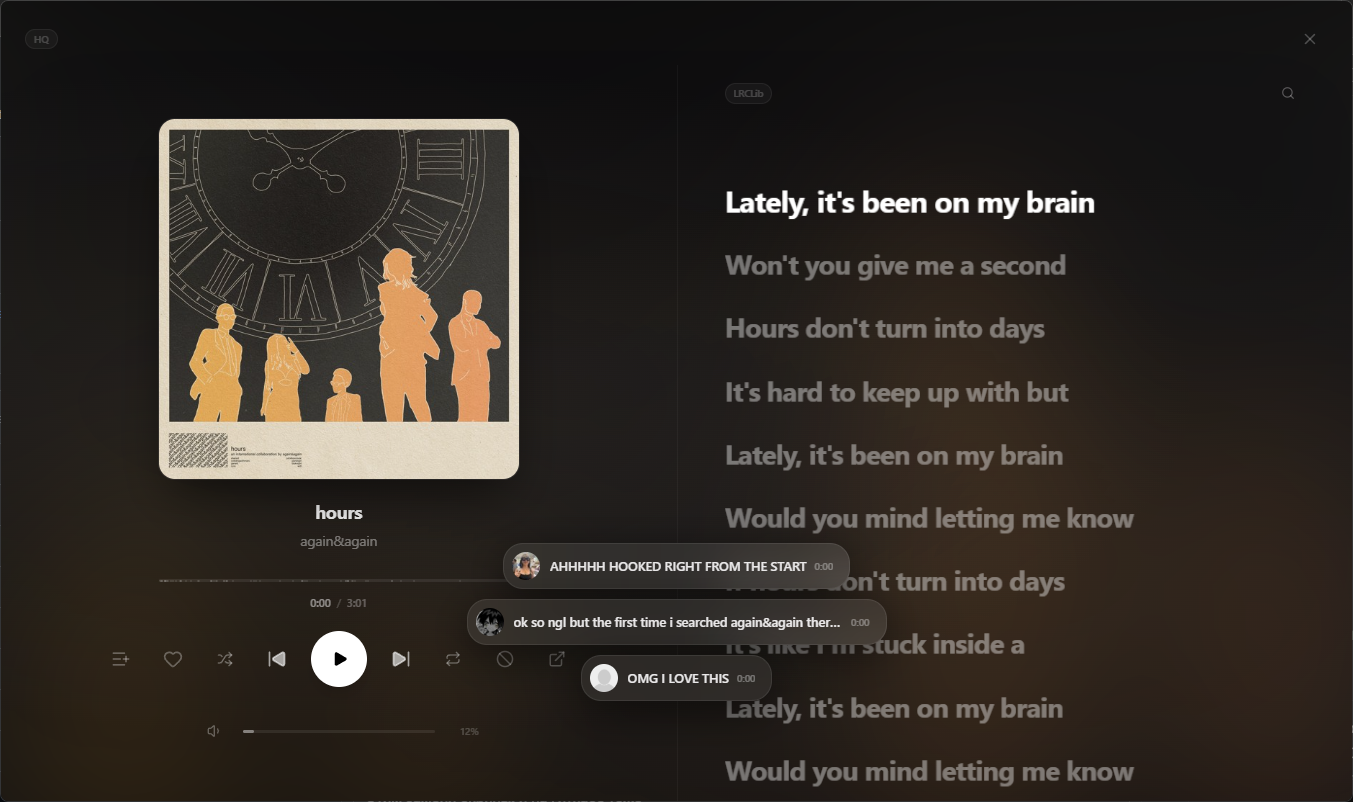Start playback with the play button
The height and width of the screenshot is (802, 1353).
pyautogui.click(x=339, y=659)
